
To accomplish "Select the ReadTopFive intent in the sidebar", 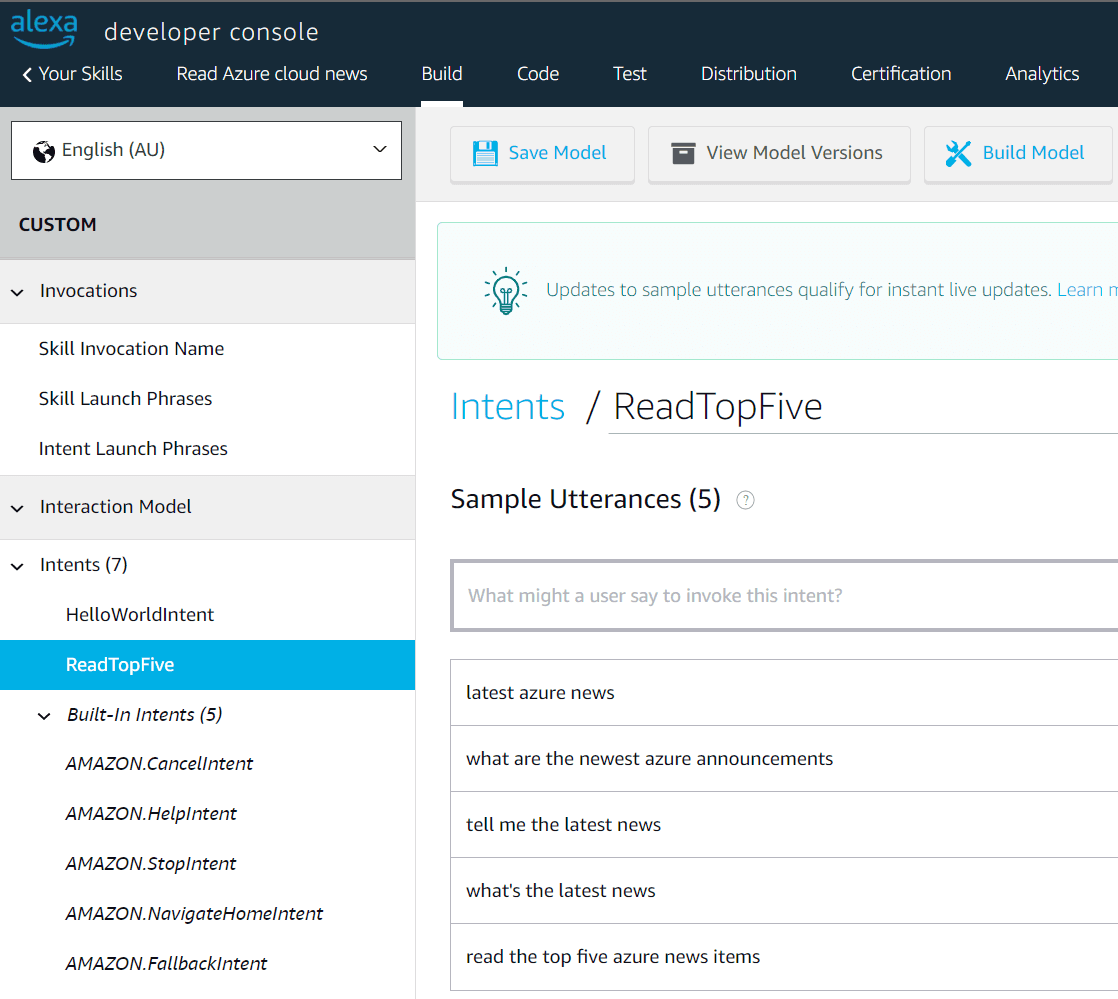I will 207,665.
